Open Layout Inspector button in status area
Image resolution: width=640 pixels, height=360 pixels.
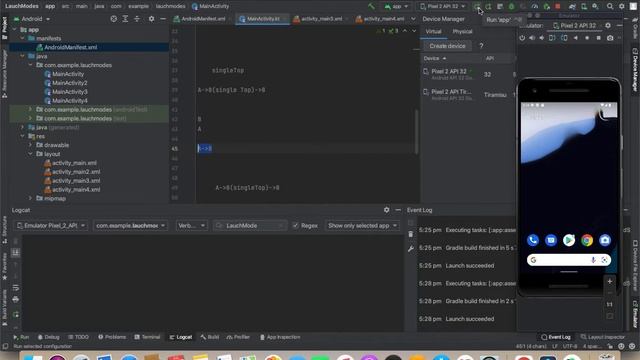(603, 337)
